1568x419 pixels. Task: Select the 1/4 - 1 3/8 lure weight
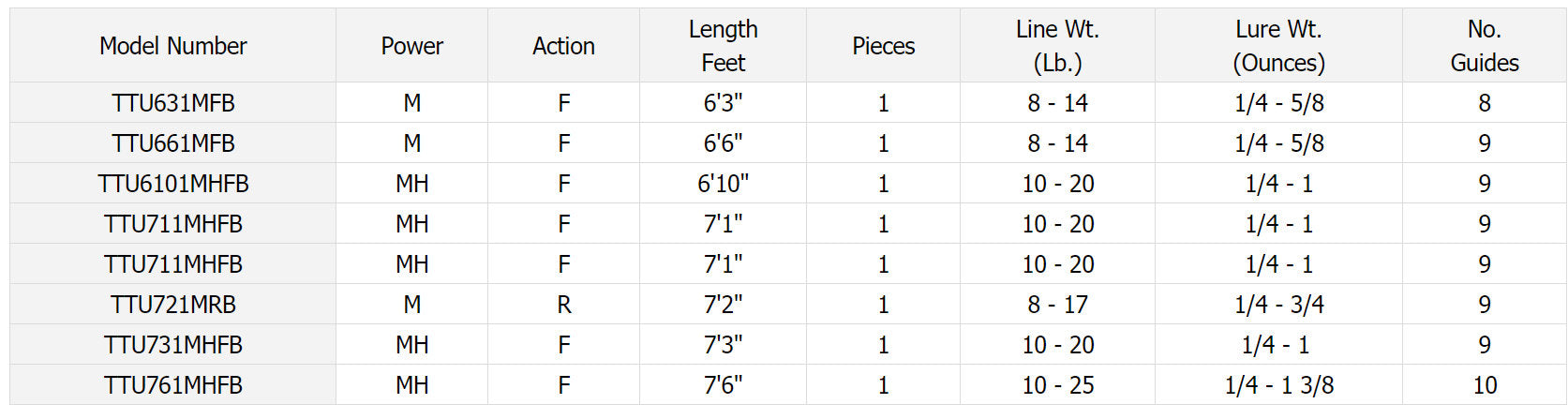click(1278, 385)
